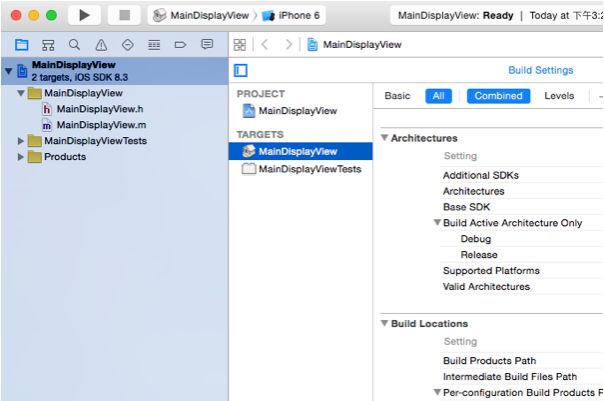Click the related items grid icon
This screenshot has width=604, height=401.
point(240,45)
